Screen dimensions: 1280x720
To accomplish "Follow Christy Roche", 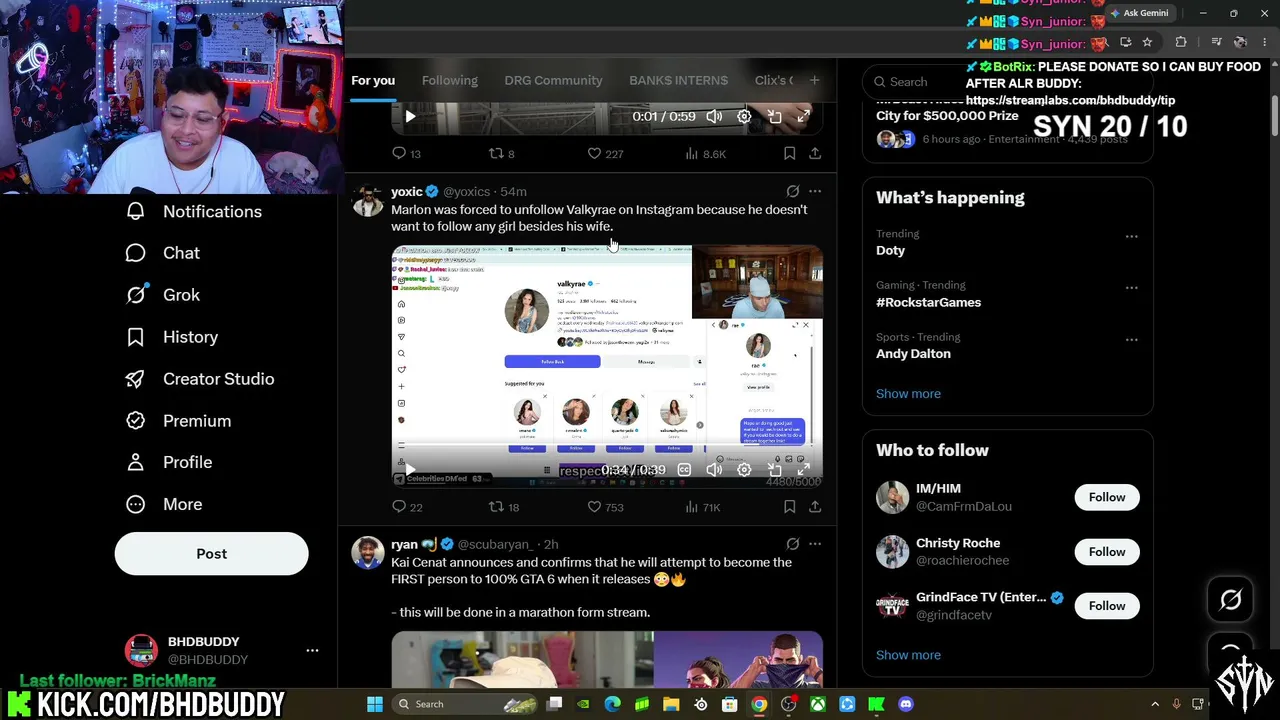I will (x=1107, y=552).
